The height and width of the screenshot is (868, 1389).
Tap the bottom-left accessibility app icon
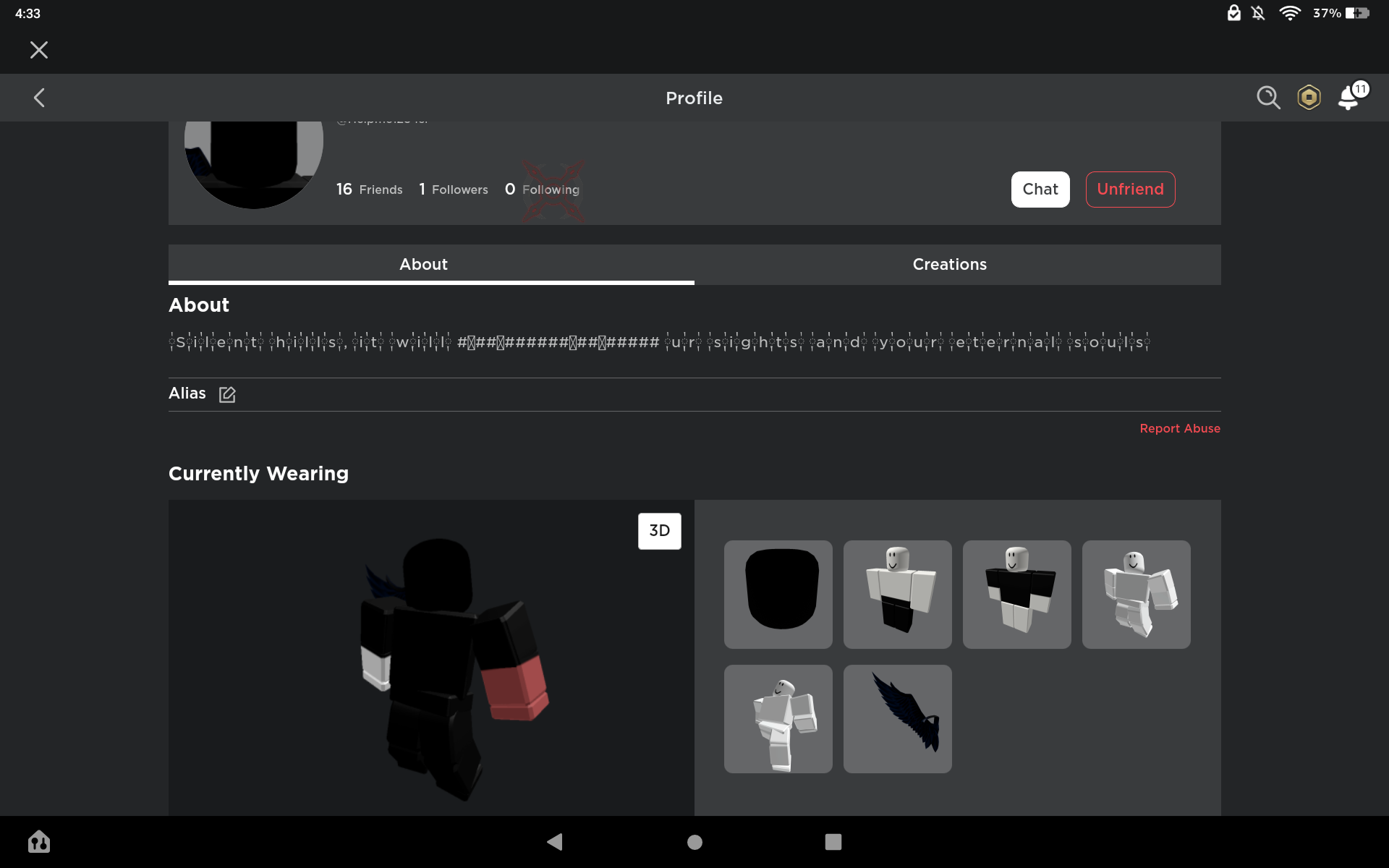(x=39, y=842)
